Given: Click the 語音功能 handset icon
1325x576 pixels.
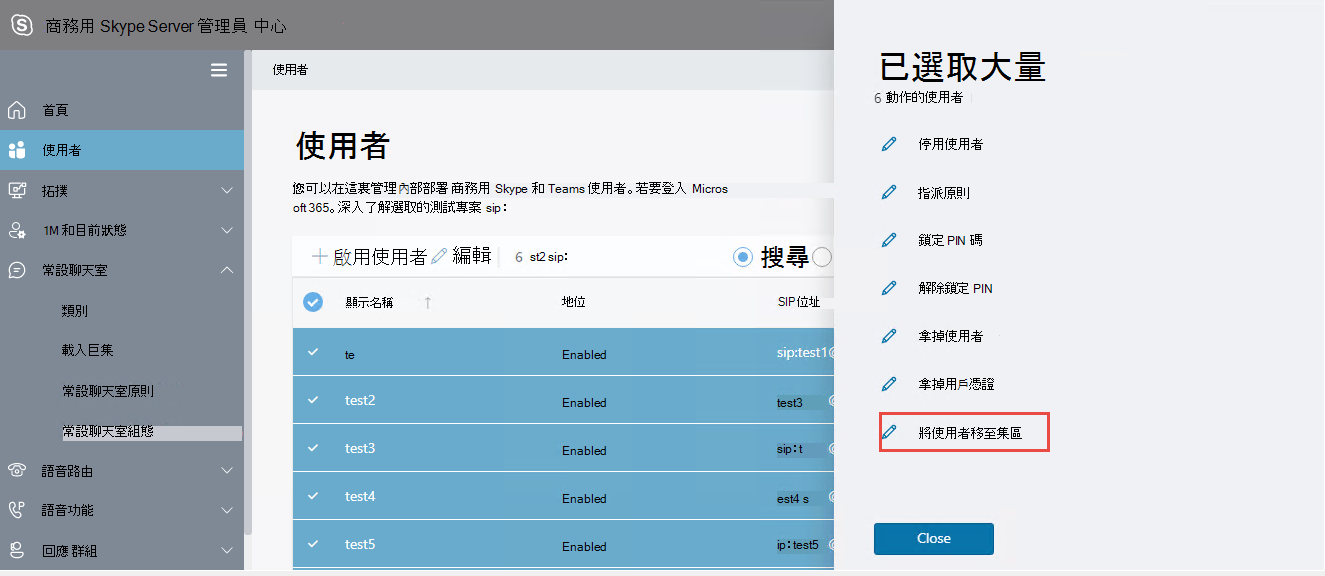Looking at the screenshot, I should pos(17,510).
